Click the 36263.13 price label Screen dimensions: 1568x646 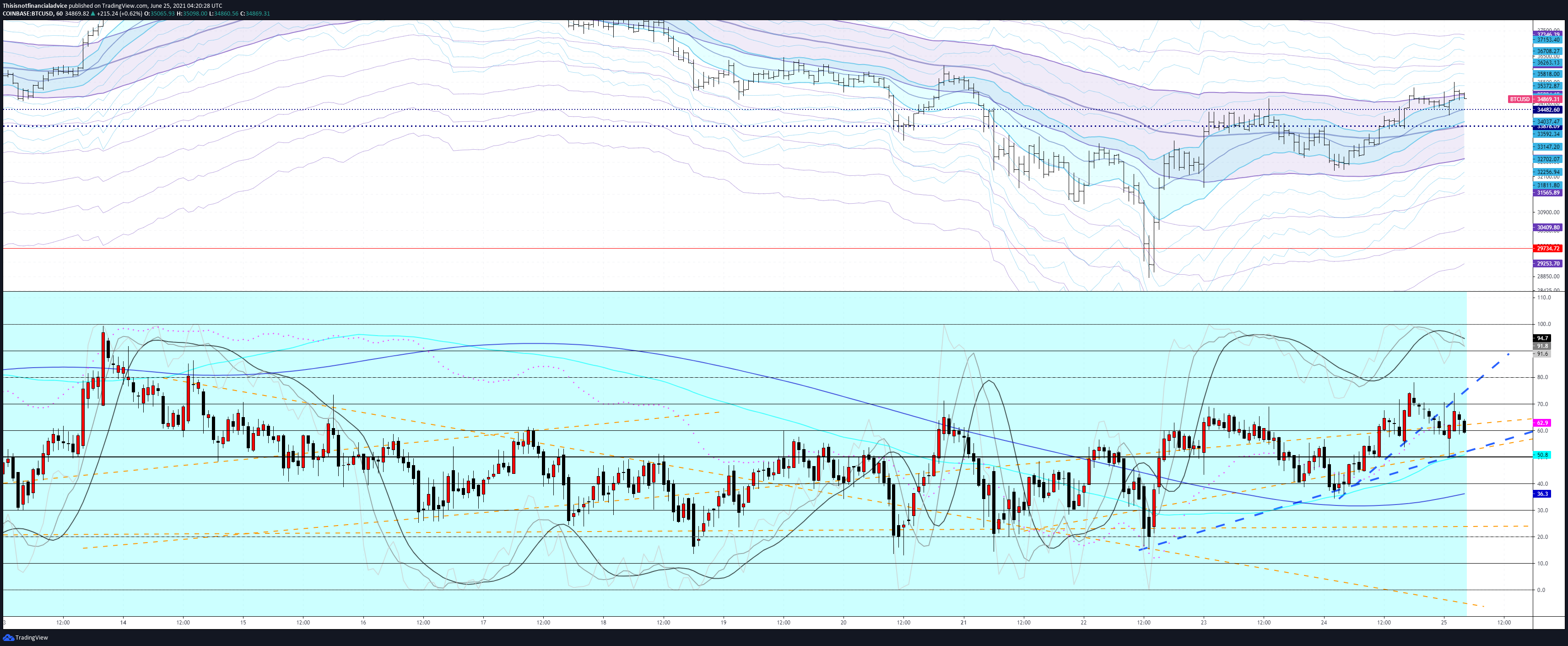click(1548, 63)
